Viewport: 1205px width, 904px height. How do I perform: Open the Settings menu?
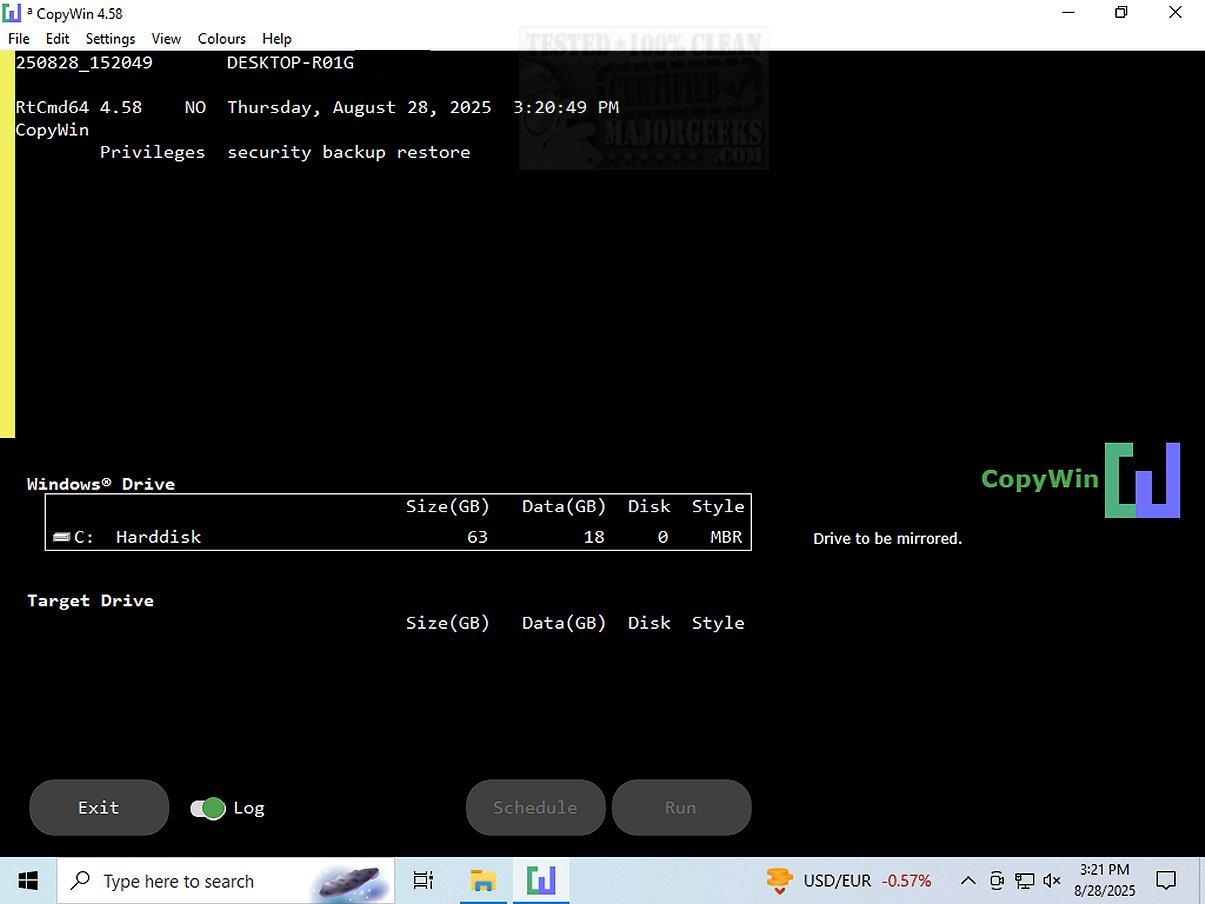pyautogui.click(x=110, y=39)
